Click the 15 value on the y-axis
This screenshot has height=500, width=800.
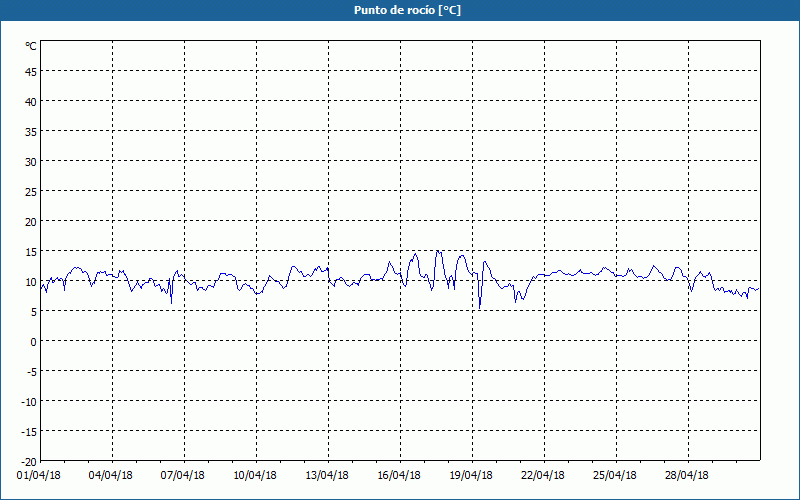(31, 252)
